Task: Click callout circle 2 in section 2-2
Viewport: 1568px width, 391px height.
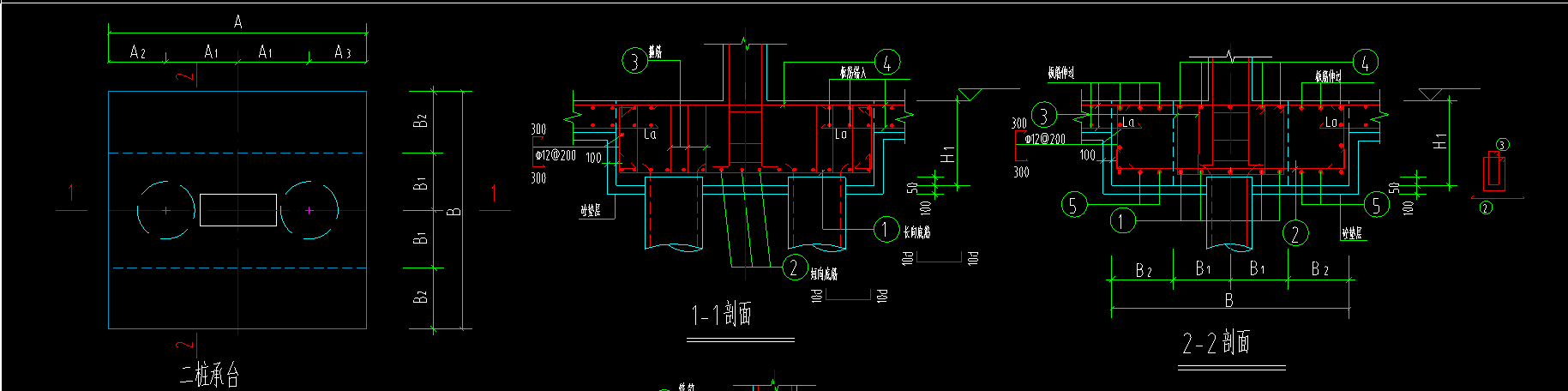Action: tap(1295, 233)
